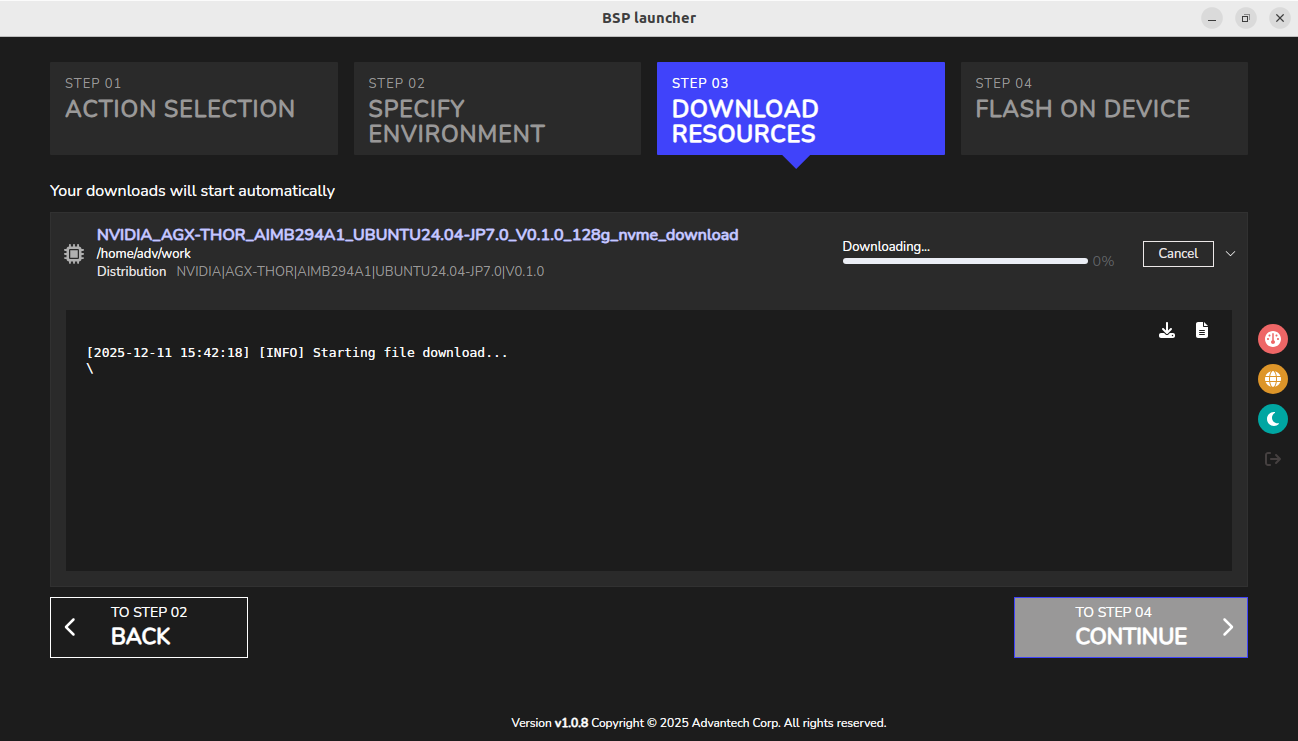
Task: Click CONTINUE to proceed to Step 04
Action: (x=1130, y=627)
